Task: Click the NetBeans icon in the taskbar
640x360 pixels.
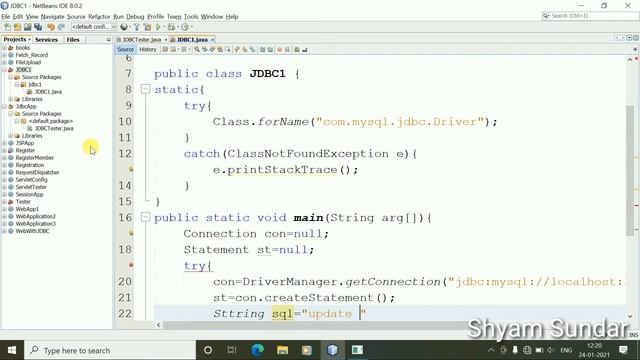Action: click(332, 350)
